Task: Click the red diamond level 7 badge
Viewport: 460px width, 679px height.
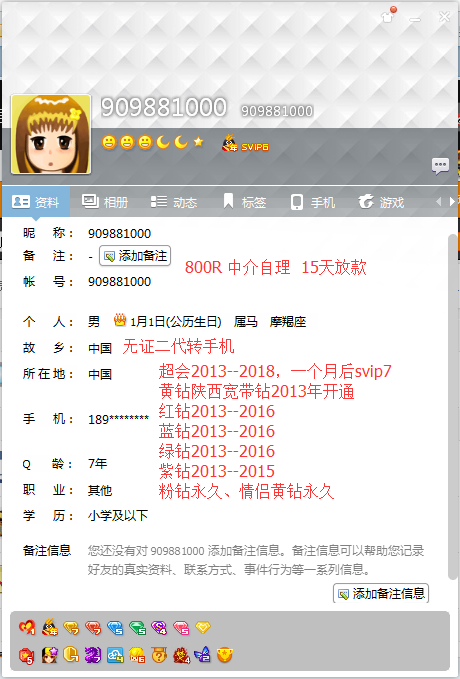Action: point(93,627)
